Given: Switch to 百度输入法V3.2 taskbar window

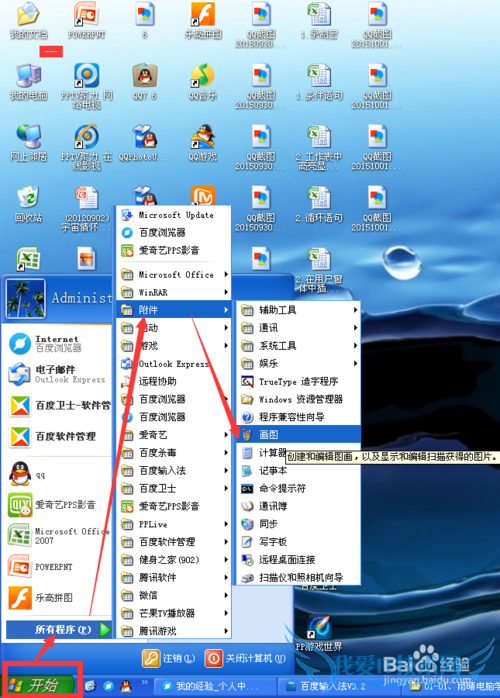Looking at the screenshot, I should tap(338, 686).
